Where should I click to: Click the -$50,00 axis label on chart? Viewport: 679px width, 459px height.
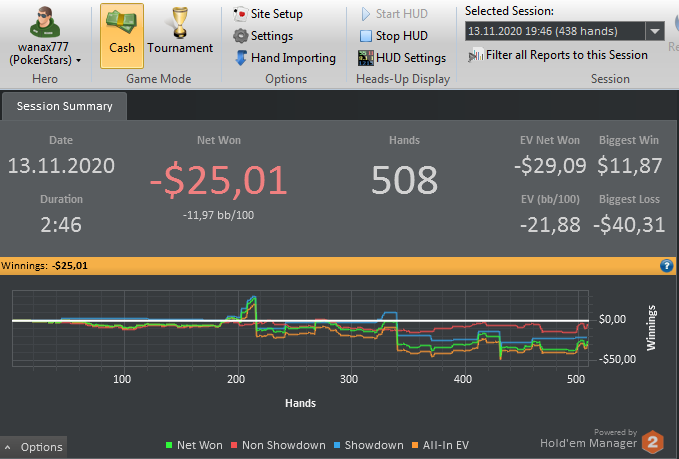point(618,359)
